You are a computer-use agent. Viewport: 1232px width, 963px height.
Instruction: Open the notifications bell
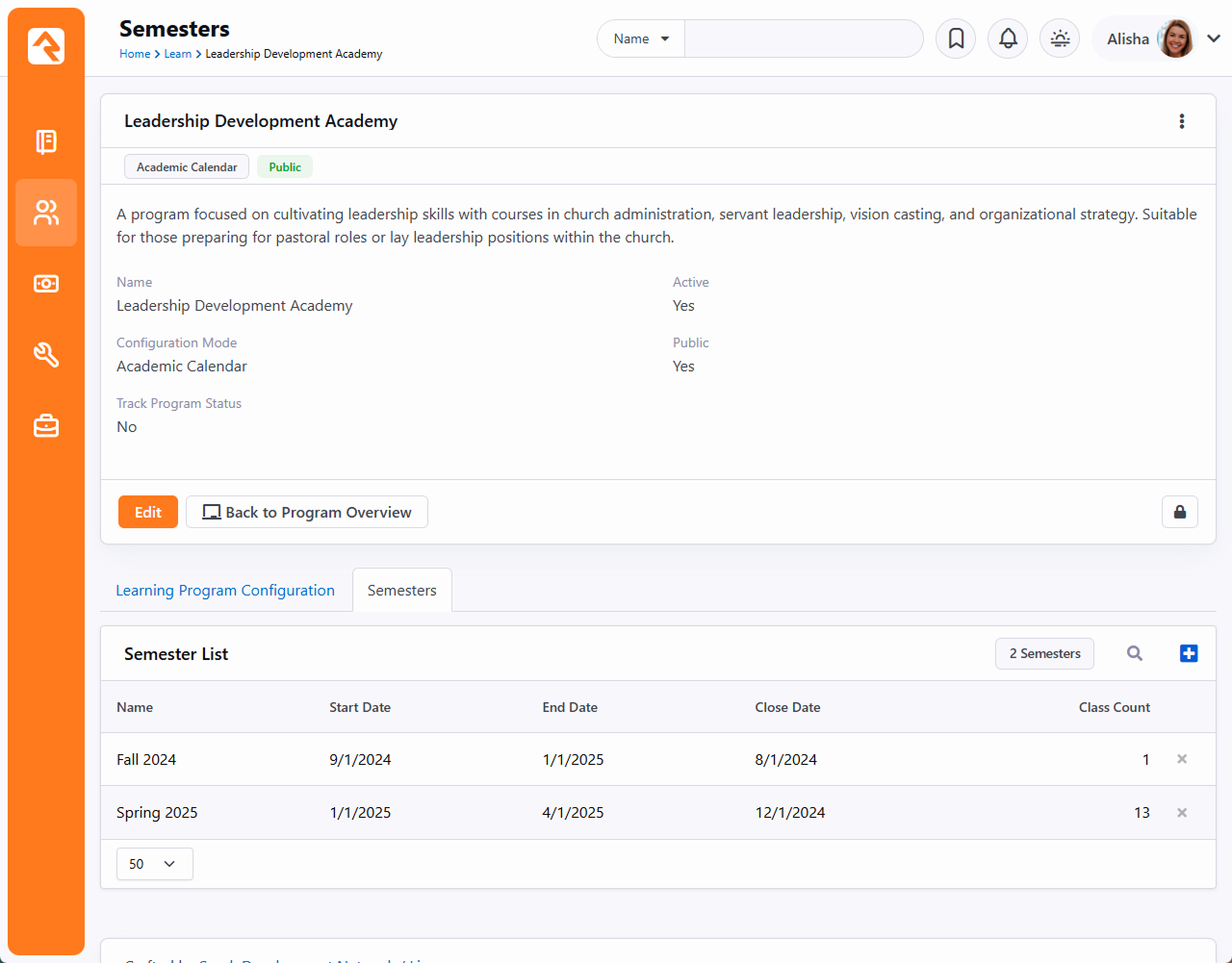click(x=1008, y=38)
